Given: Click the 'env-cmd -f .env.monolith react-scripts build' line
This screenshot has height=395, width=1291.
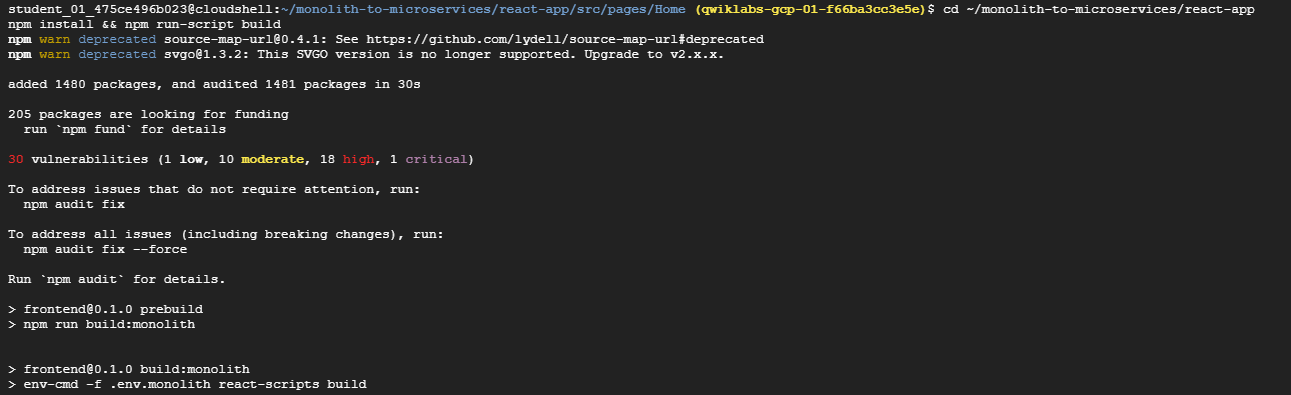Looking at the screenshot, I should (187, 384).
